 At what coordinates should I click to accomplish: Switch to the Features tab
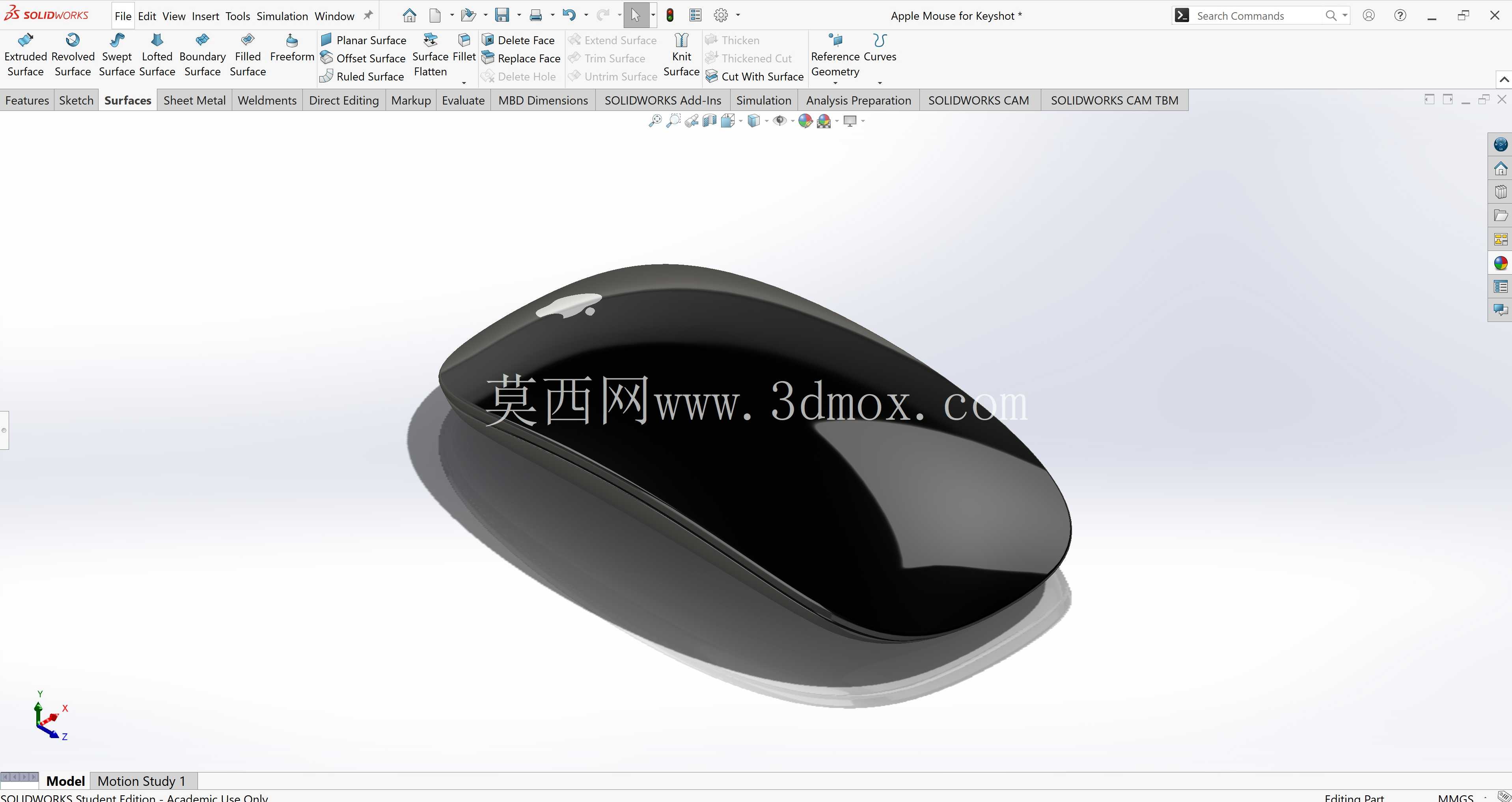click(x=27, y=100)
